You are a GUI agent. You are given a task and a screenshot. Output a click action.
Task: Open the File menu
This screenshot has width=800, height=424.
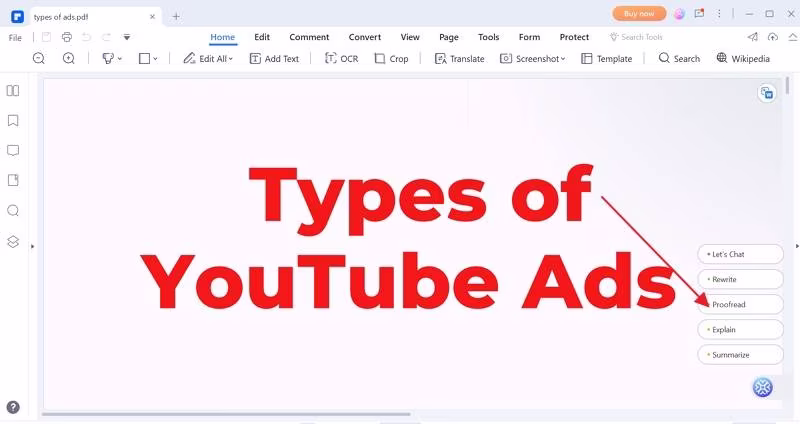pyautogui.click(x=15, y=38)
